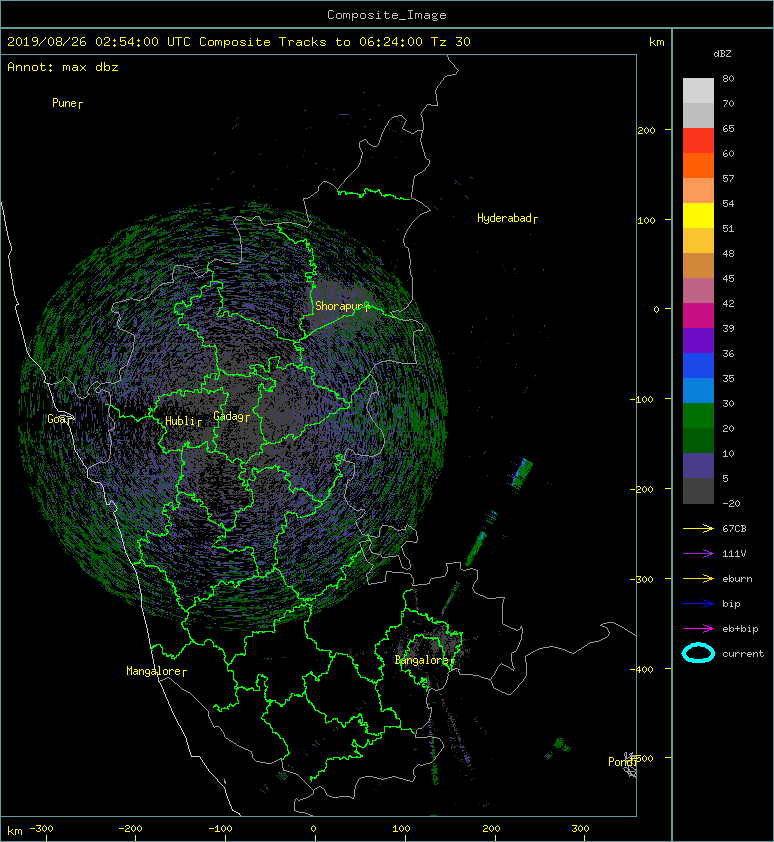The image size is (774, 842).
Task: Click the '111V' legend label
Action: coord(734,554)
